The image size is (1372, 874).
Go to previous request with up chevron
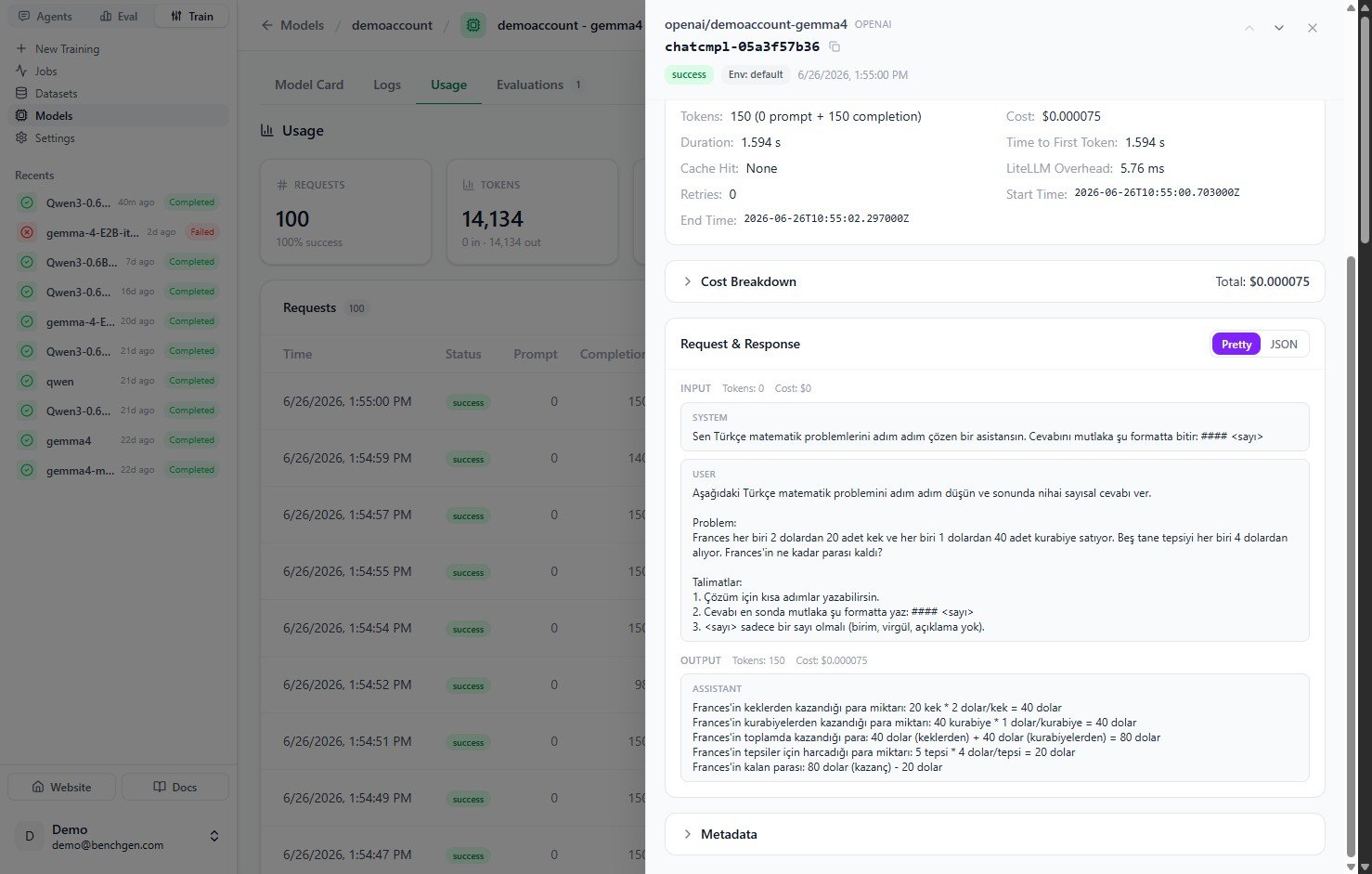pyautogui.click(x=1249, y=28)
